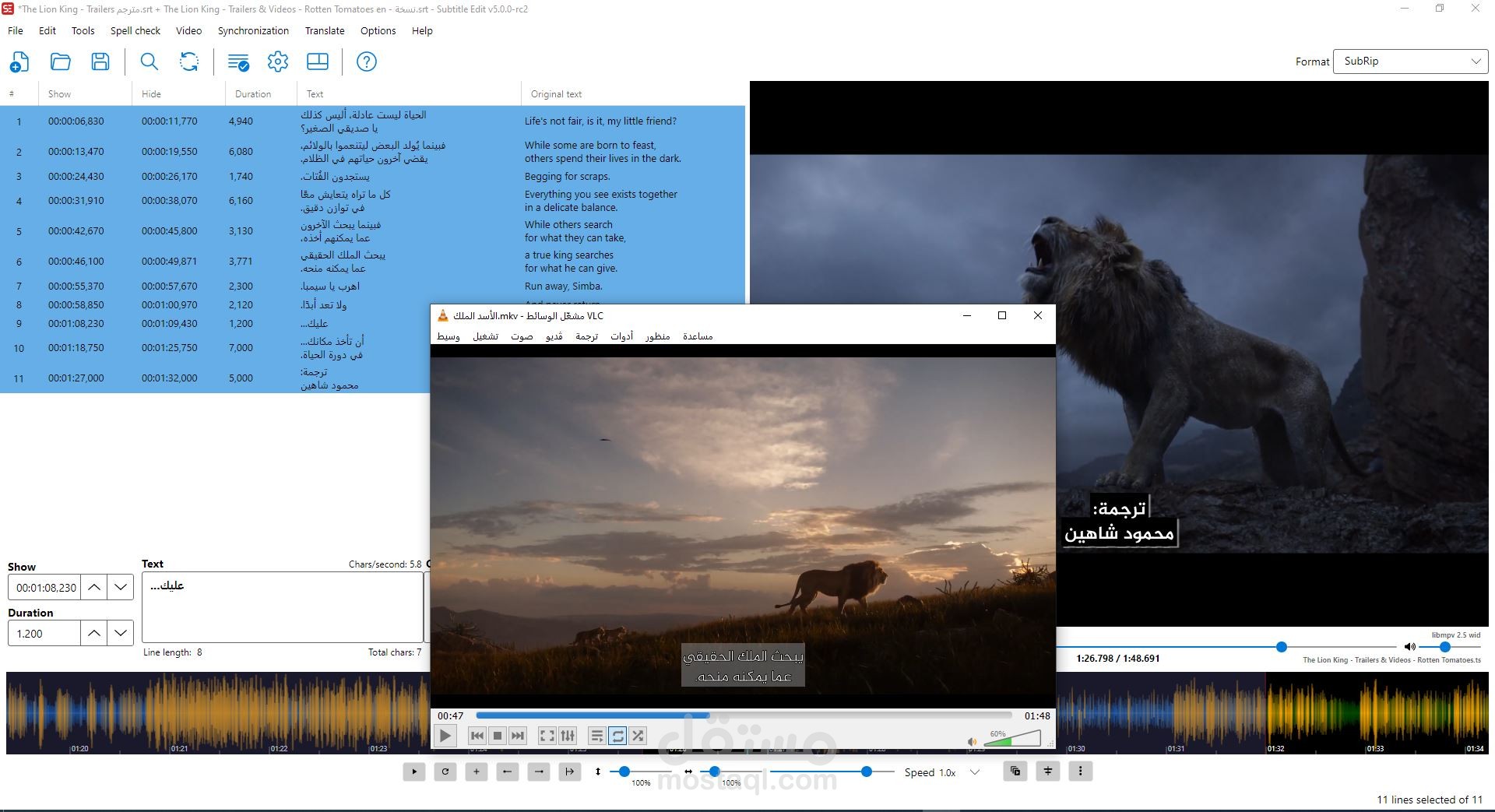The width and height of the screenshot is (1495, 812).
Task: Open VLC's أدوات (Tools) menu
Action: pos(621,336)
